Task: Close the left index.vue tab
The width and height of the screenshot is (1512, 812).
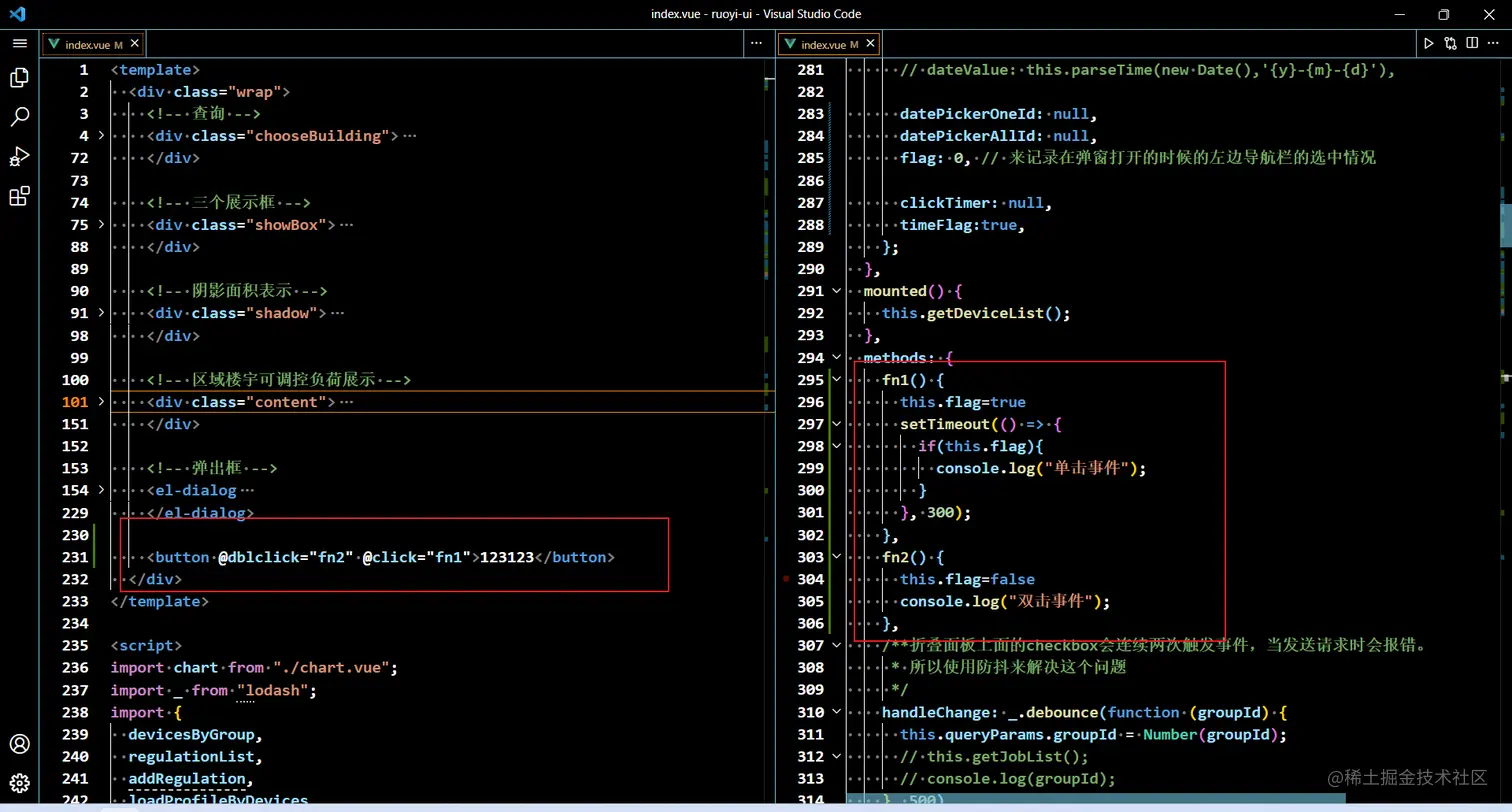Action: (135, 45)
